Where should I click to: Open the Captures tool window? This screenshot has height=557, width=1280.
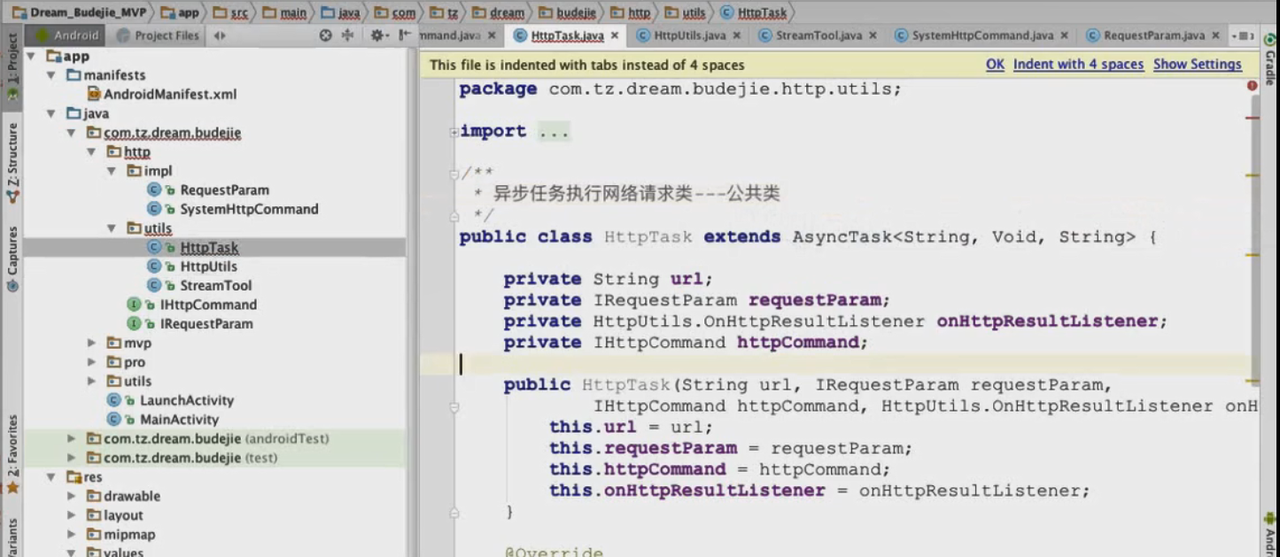(x=12, y=258)
